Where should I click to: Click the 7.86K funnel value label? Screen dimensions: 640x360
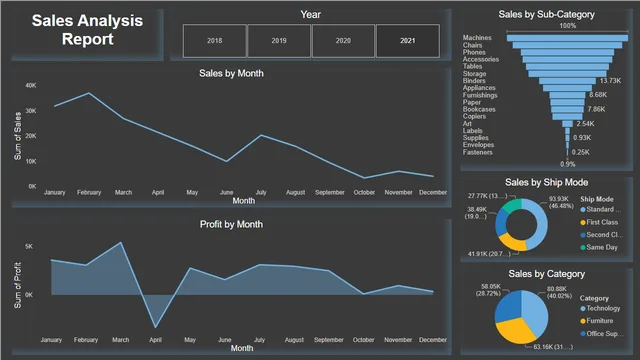(596, 109)
